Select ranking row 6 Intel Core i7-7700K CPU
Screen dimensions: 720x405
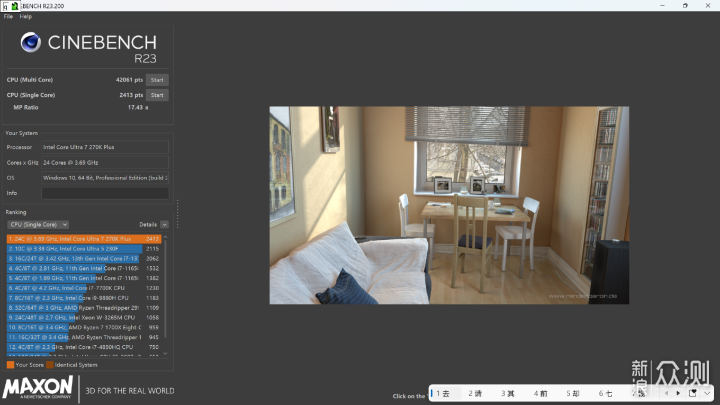(x=84, y=288)
